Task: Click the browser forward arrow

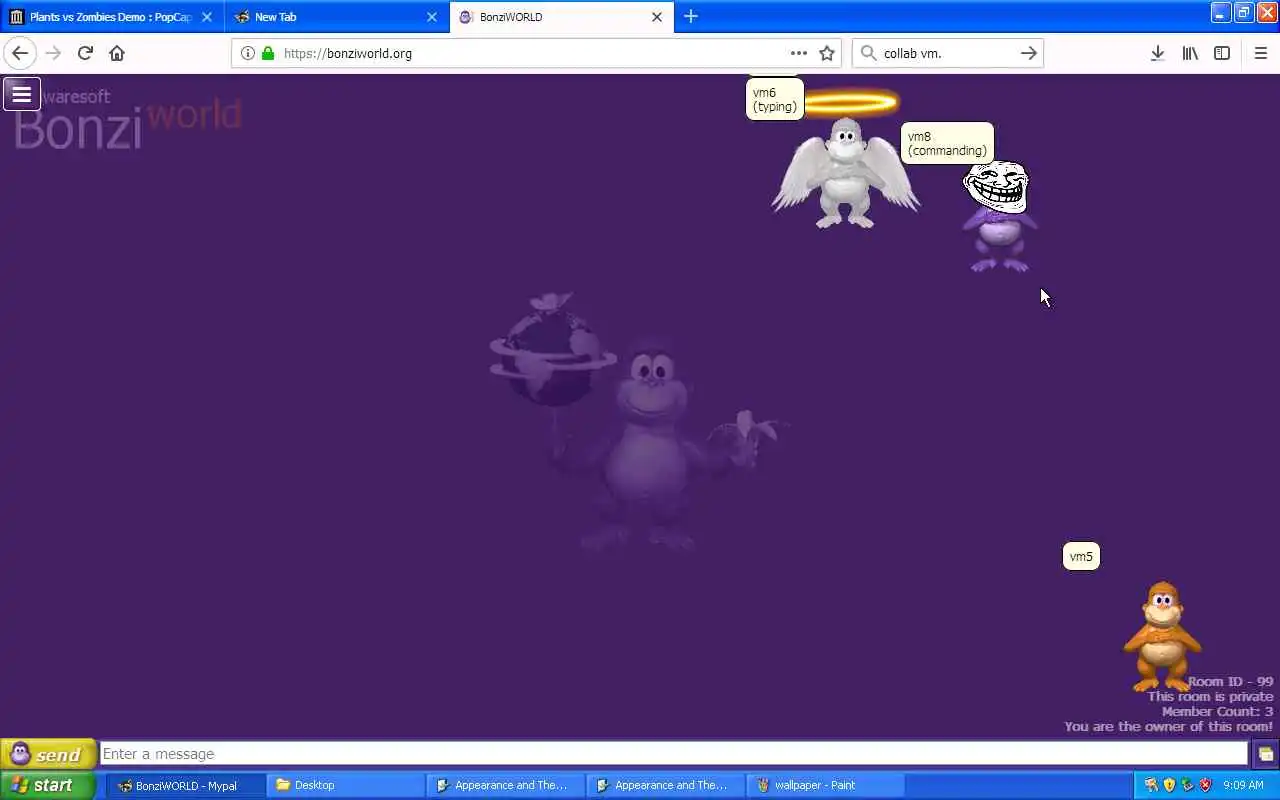Action: [53, 53]
